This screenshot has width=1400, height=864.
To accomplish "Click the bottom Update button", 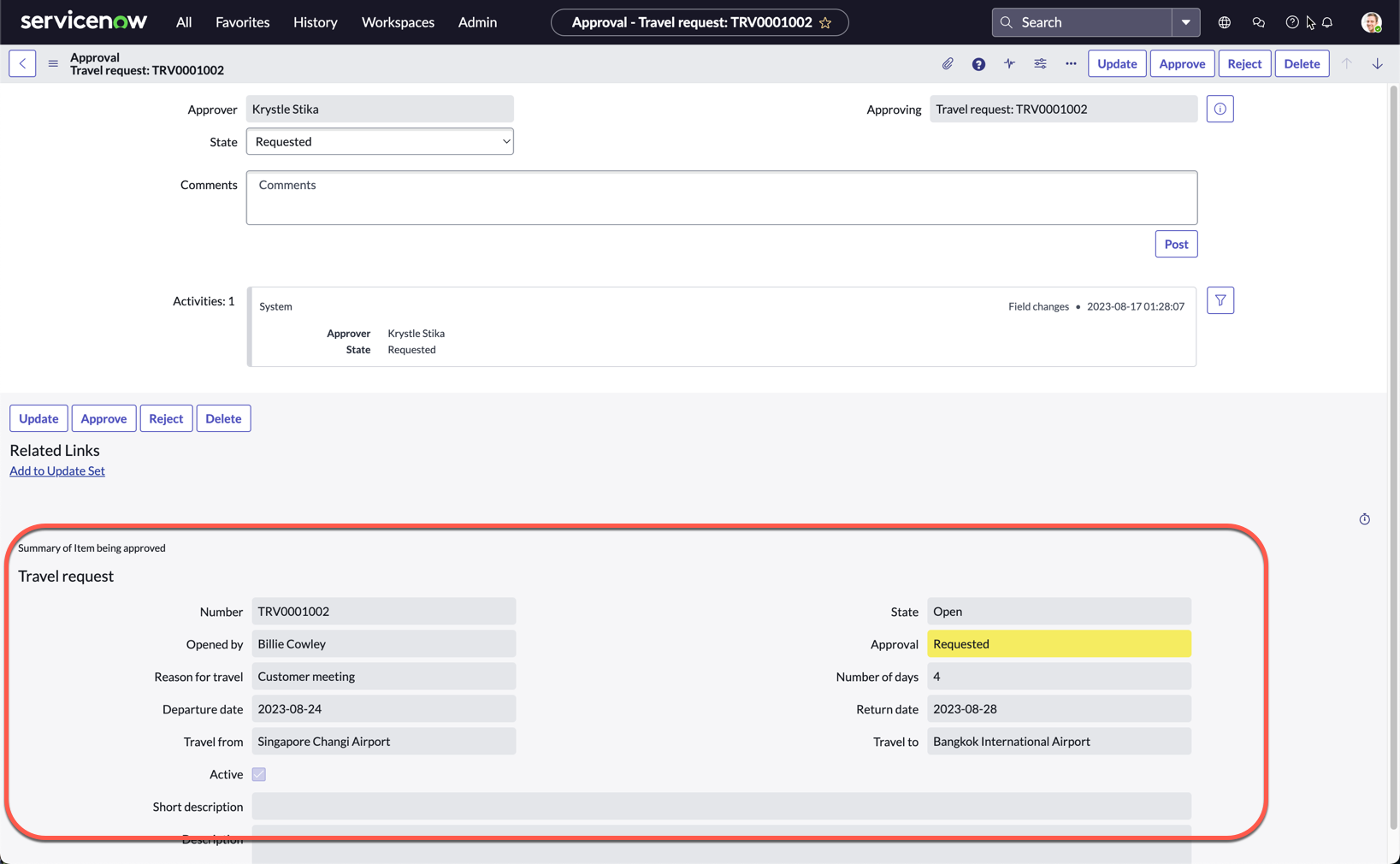I will click(x=38, y=418).
